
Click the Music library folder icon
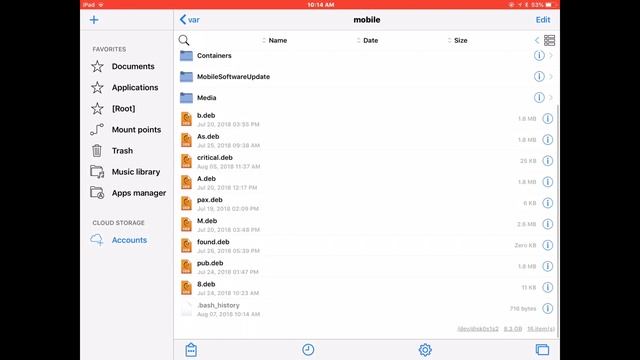tap(97, 172)
